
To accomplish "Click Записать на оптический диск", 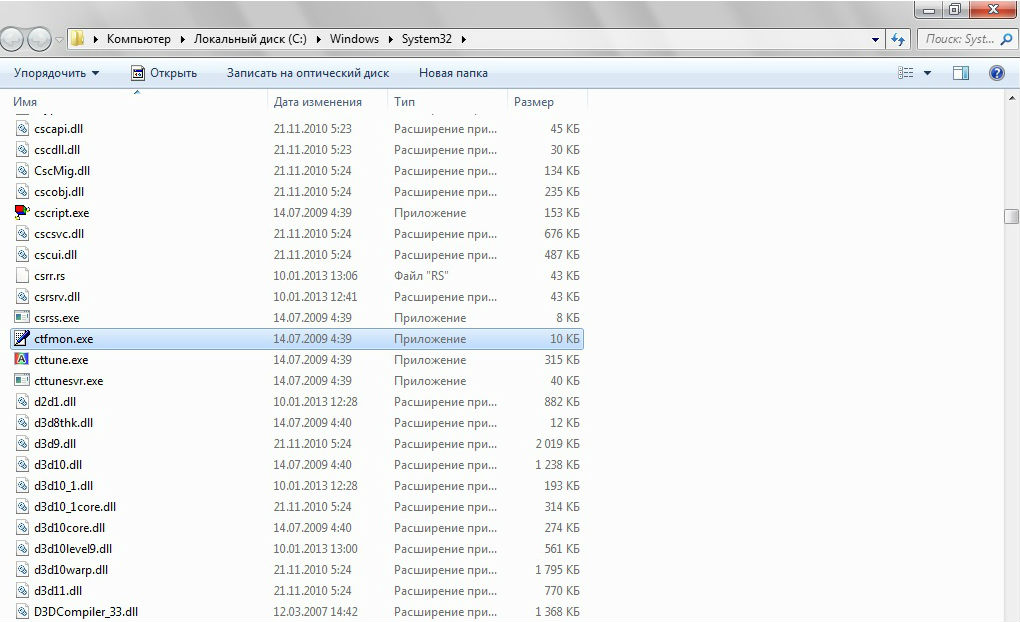I will [x=307, y=73].
